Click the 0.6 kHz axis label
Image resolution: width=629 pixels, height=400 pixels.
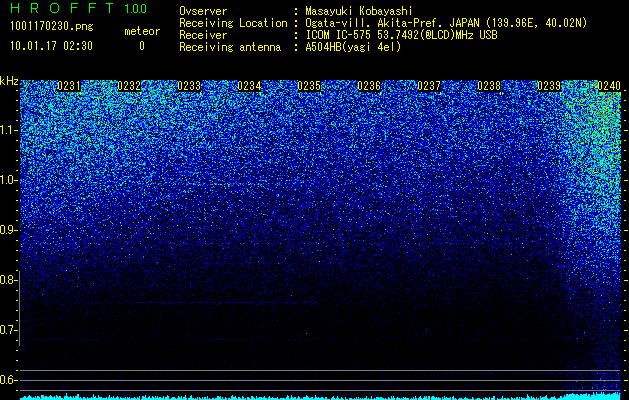[8, 380]
